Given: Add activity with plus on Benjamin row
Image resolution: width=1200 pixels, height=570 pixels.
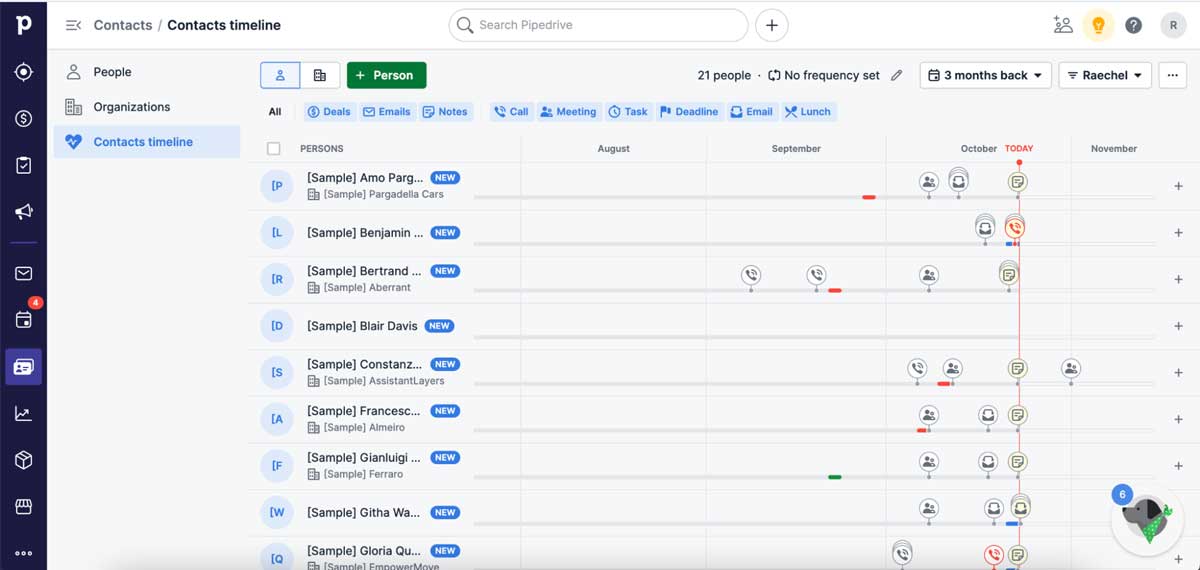Looking at the screenshot, I should 1178,233.
